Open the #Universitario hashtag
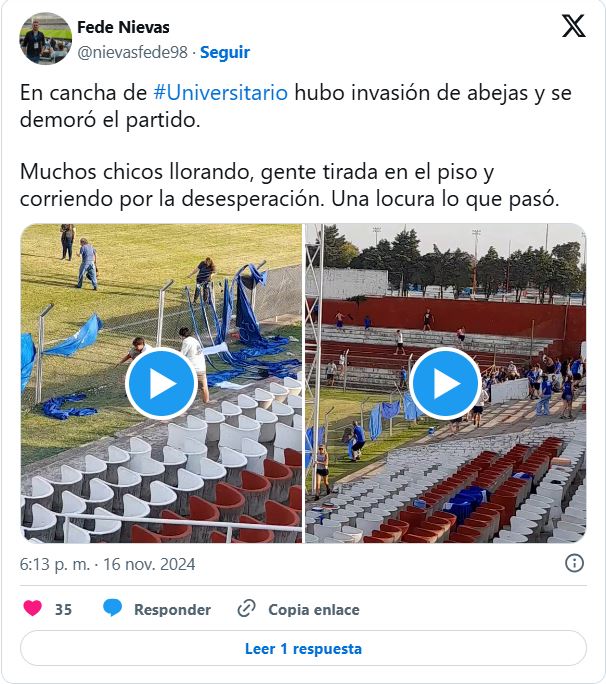Viewport: 606px width, 684px height. tap(221, 93)
